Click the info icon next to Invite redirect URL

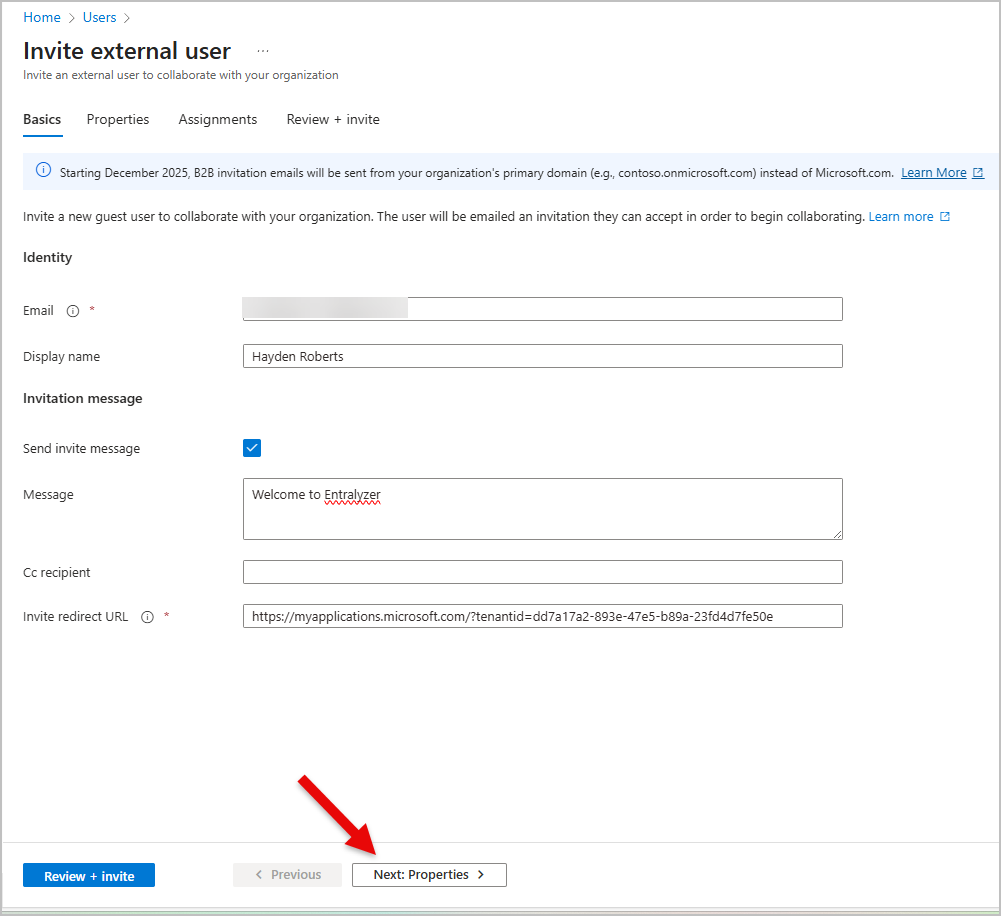click(x=147, y=615)
